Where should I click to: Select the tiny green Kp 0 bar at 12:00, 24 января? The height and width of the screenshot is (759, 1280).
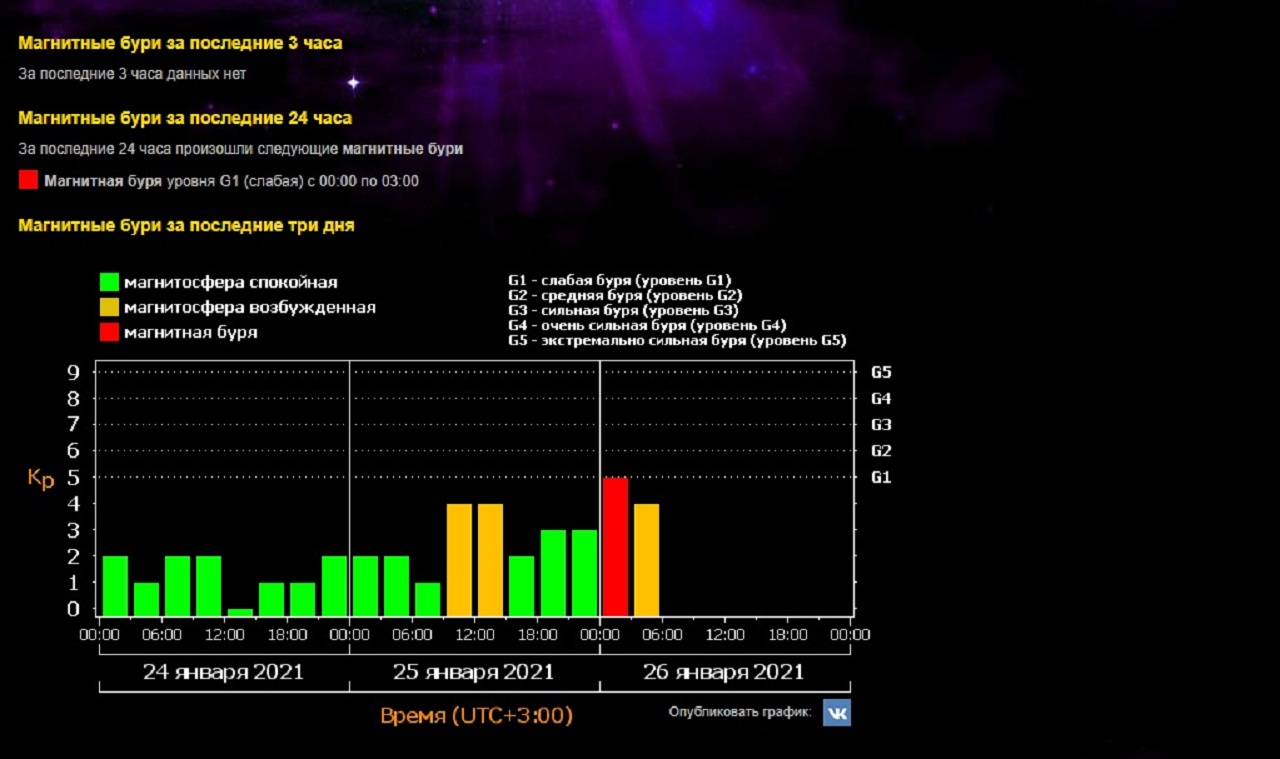click(240, 612)
